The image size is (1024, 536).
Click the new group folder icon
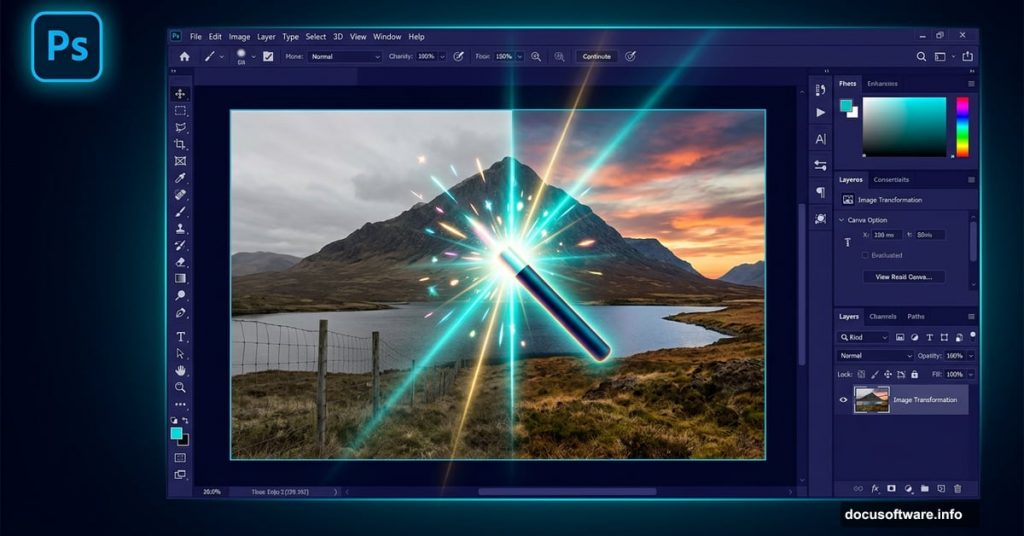click(x=925, y=488)
